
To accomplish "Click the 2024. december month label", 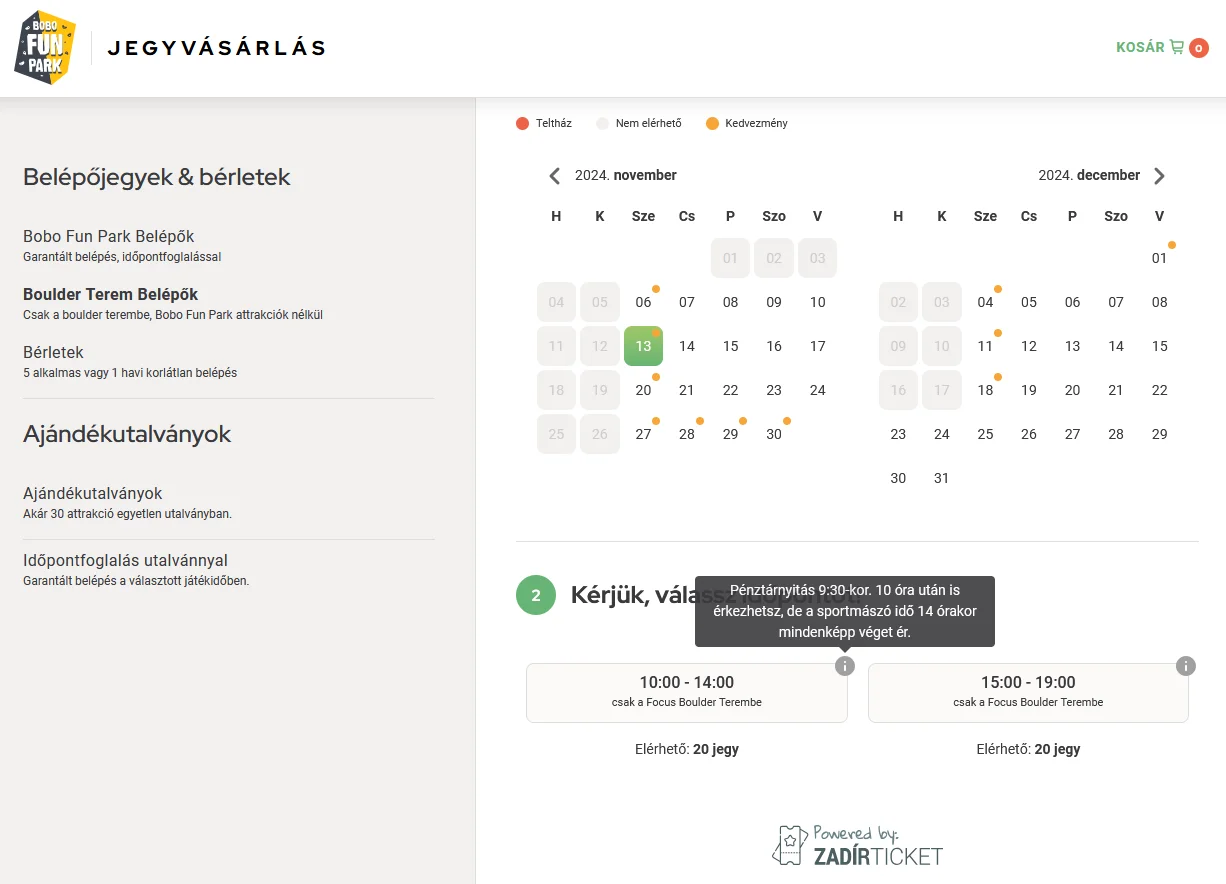I will tap(1089, 175).
